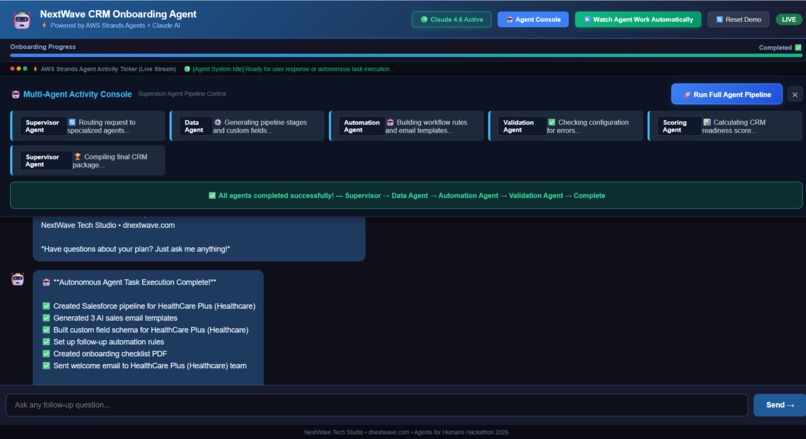Click the icon on Reset Demo button

click(719, 20)
